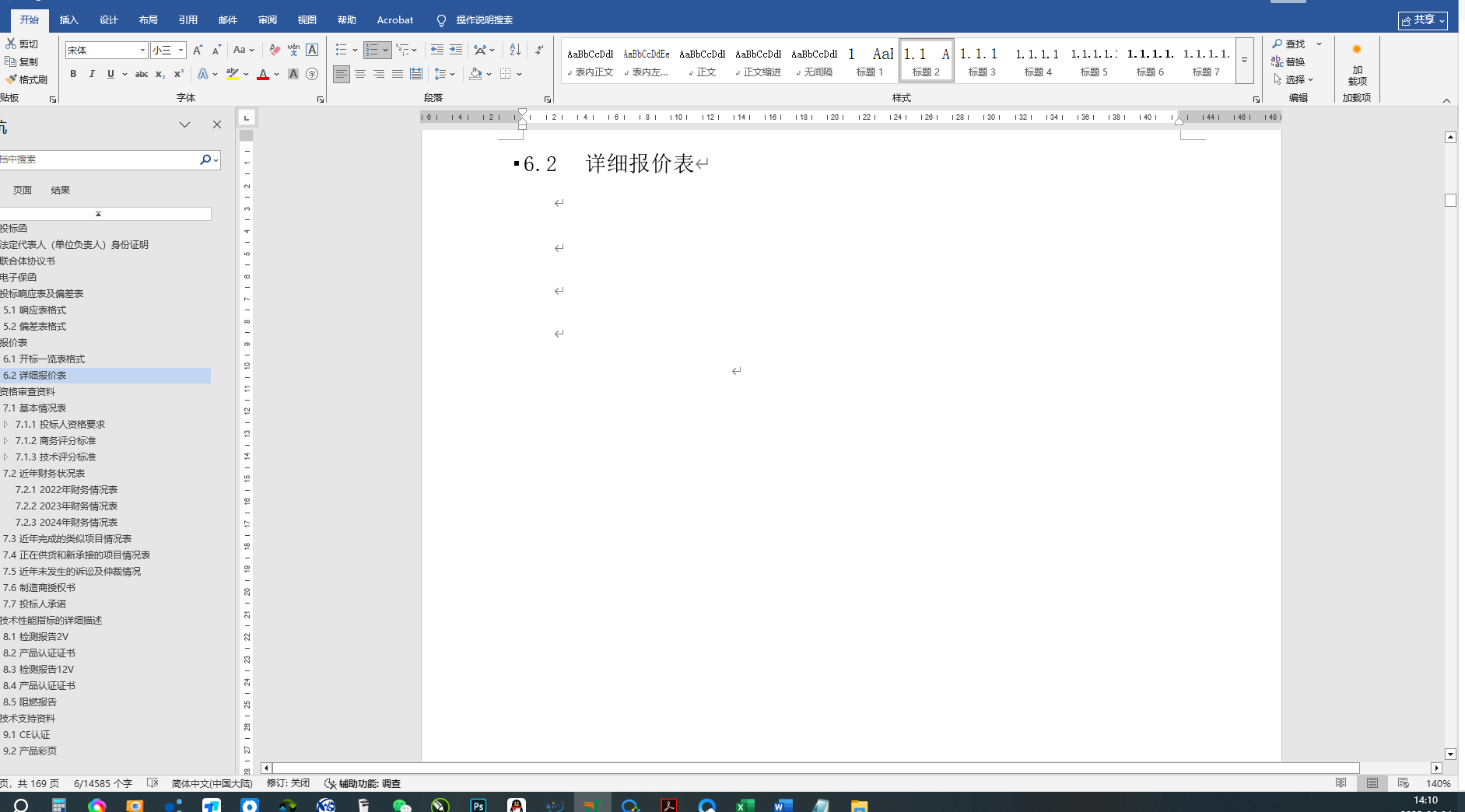1465x812 pixels.
Task: Expand the styles gallery with More arrow
Action: [1245, 61]
